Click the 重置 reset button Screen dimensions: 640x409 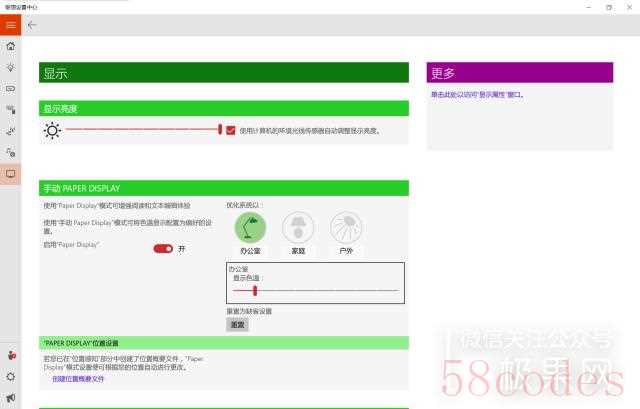tap(237, 325)
